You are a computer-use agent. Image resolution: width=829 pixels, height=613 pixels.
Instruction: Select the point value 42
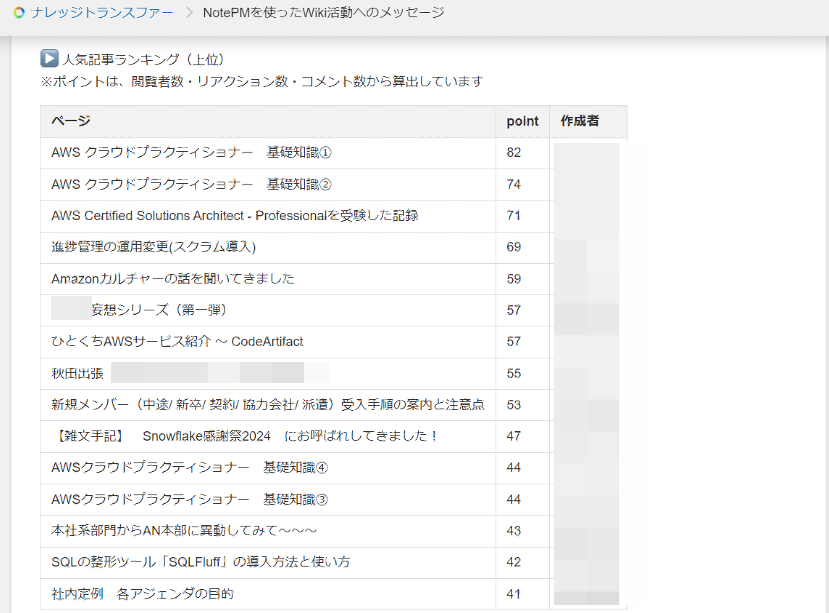pos(514,562)
